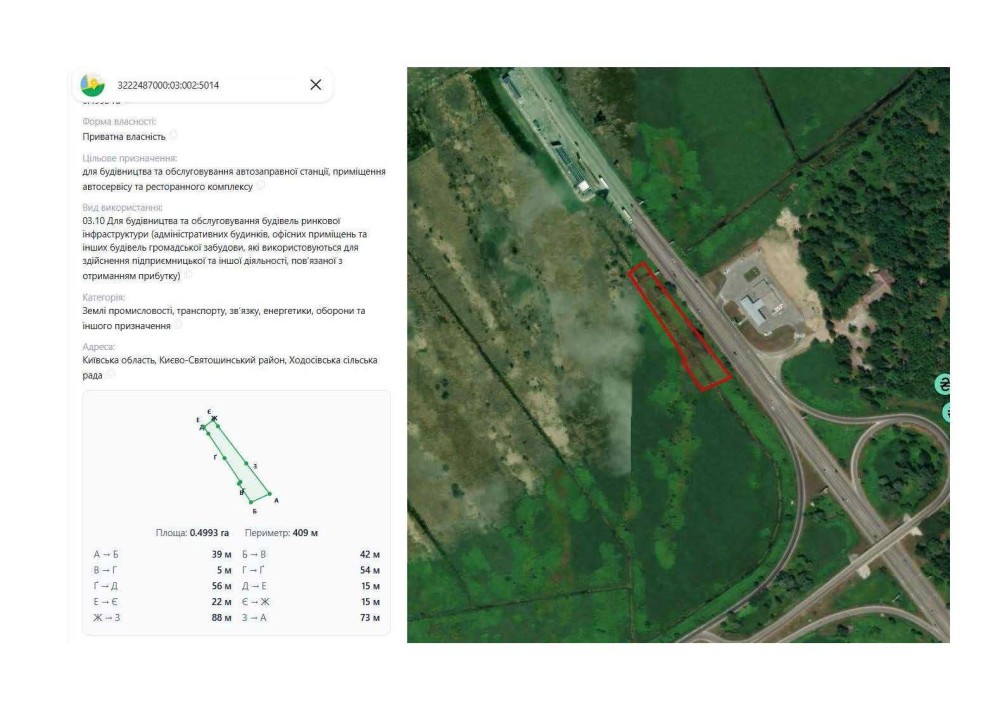The width and height of the screenshot is (1000, 707).
Task: Copy the 'Приватна власність' ownership value
Action: point(173,135)
